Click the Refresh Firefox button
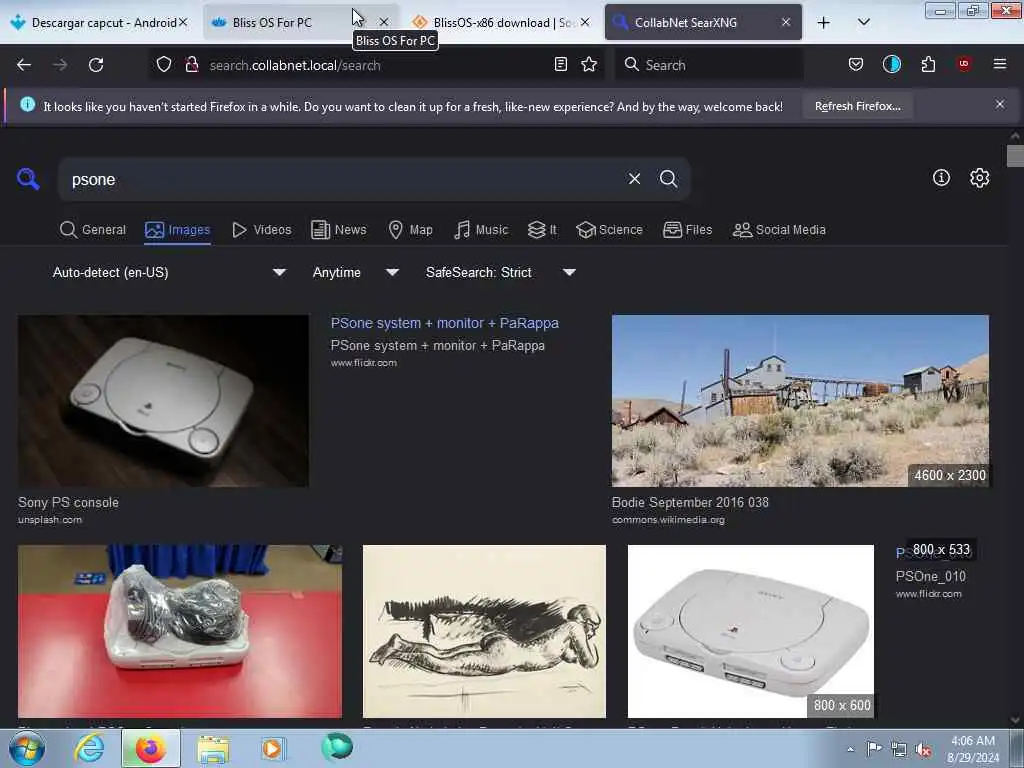Viewport: 1024px width, 768px height. 857,106
